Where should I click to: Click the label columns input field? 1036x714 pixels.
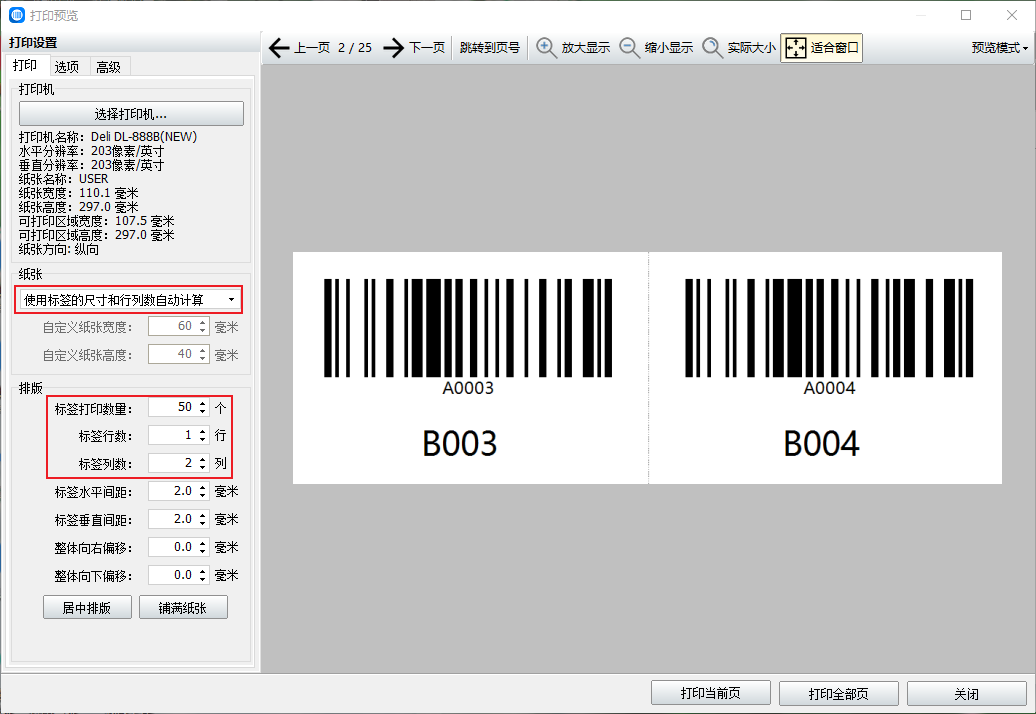pyautogui.click(x=172, y=463)
